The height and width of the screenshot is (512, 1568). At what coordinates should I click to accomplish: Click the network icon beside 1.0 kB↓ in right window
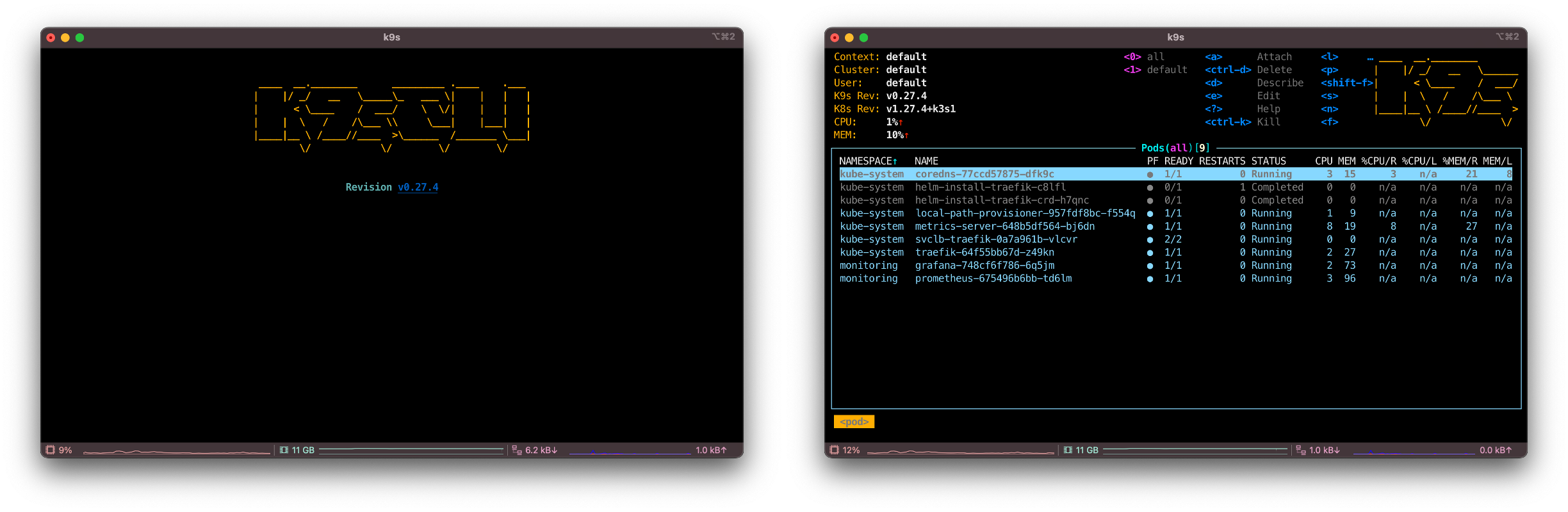1301,450
